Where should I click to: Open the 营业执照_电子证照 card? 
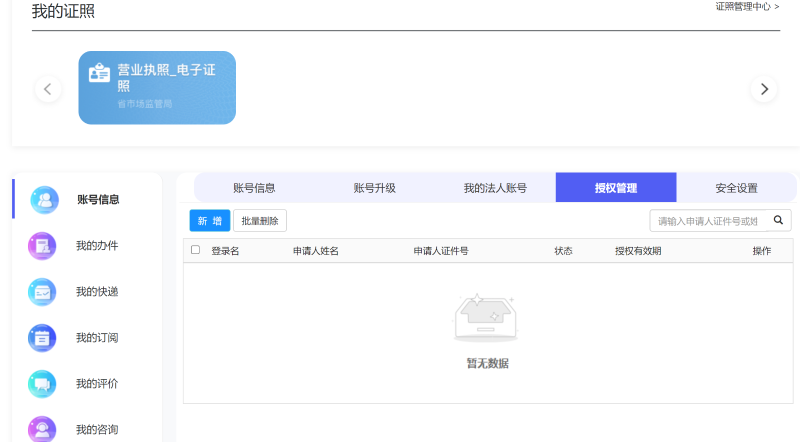(157, 88)
